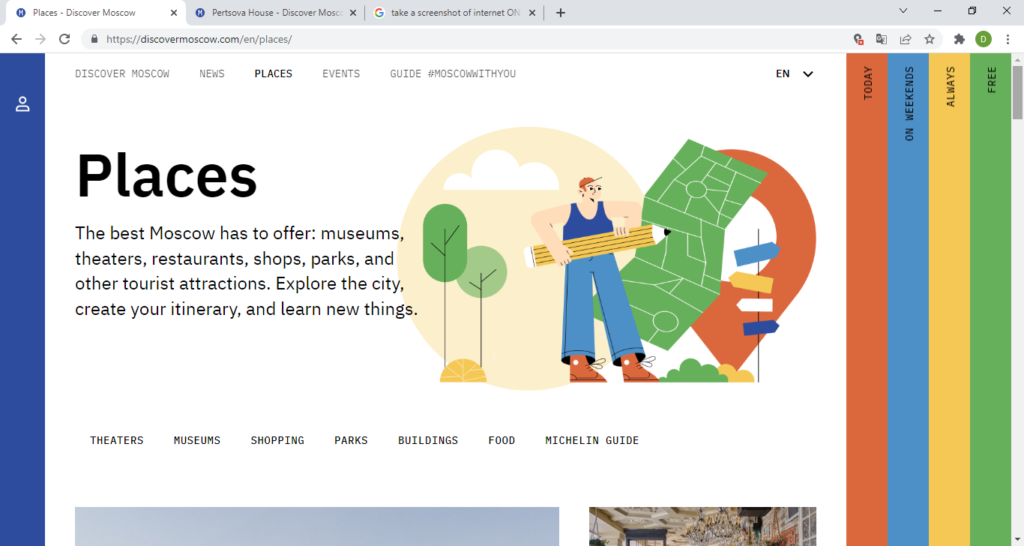Expand the EN language dropdown
This screenshot has height=546, width=1024.
point(794,74)
